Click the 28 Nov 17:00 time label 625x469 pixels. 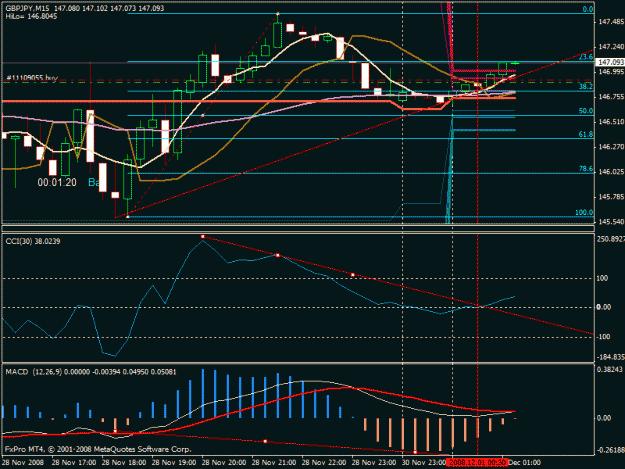(x=74, y=463)
